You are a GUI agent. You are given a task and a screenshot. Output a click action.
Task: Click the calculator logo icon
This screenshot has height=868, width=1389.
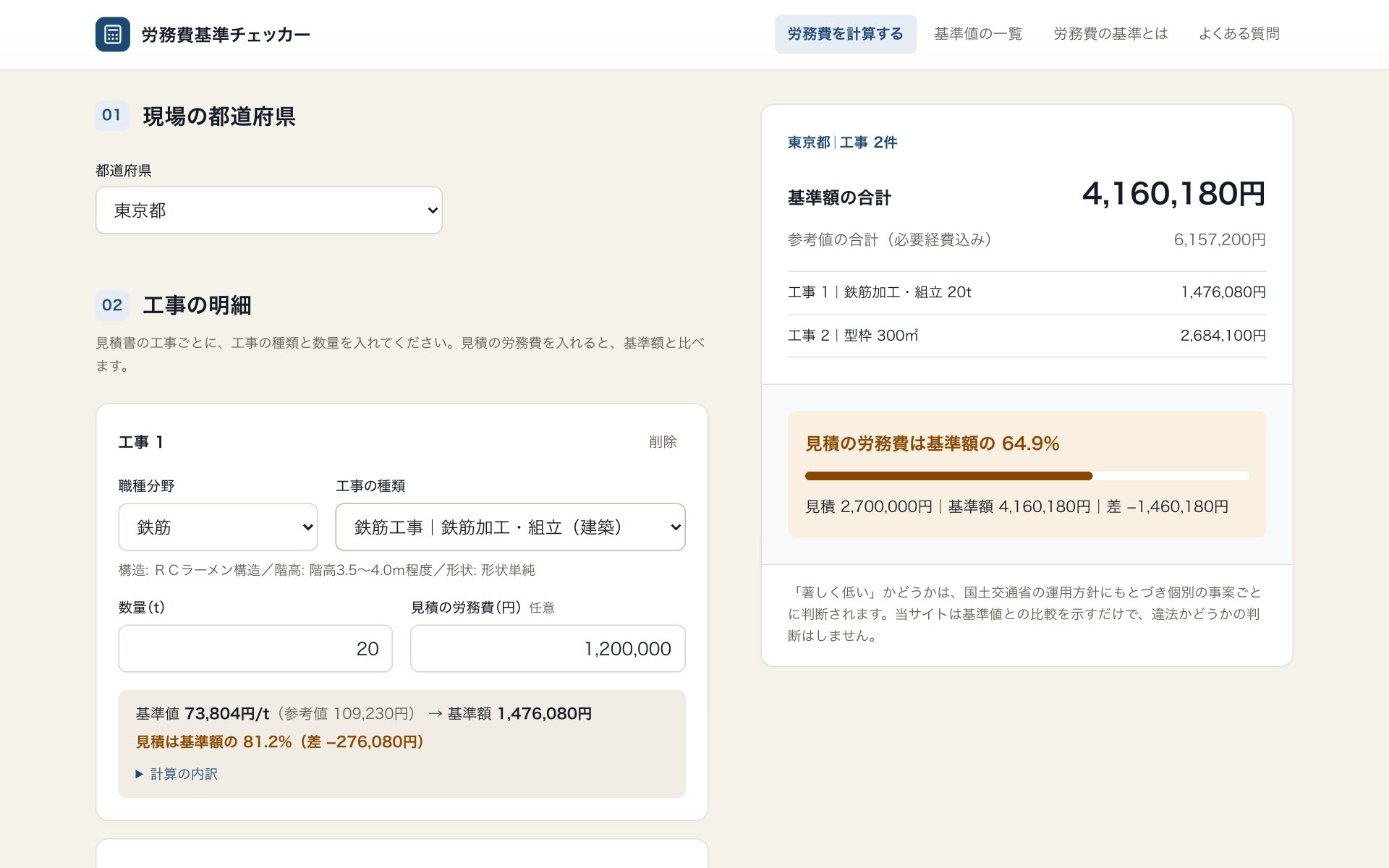(x=113, y=34)
